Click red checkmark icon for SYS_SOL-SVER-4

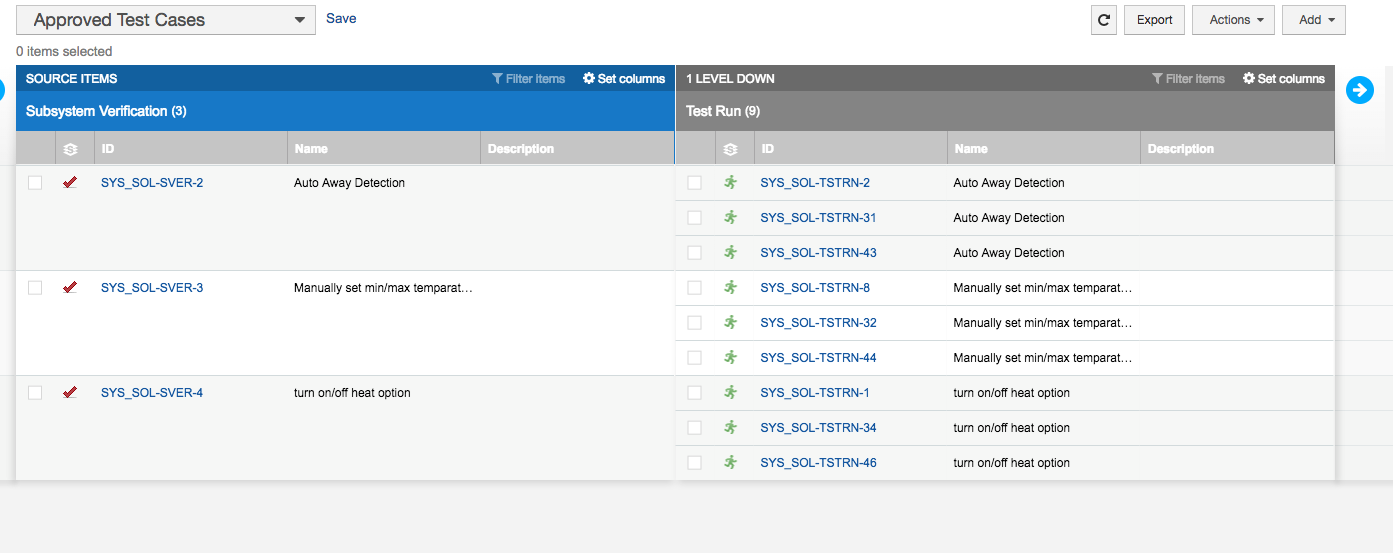[70, 393]
